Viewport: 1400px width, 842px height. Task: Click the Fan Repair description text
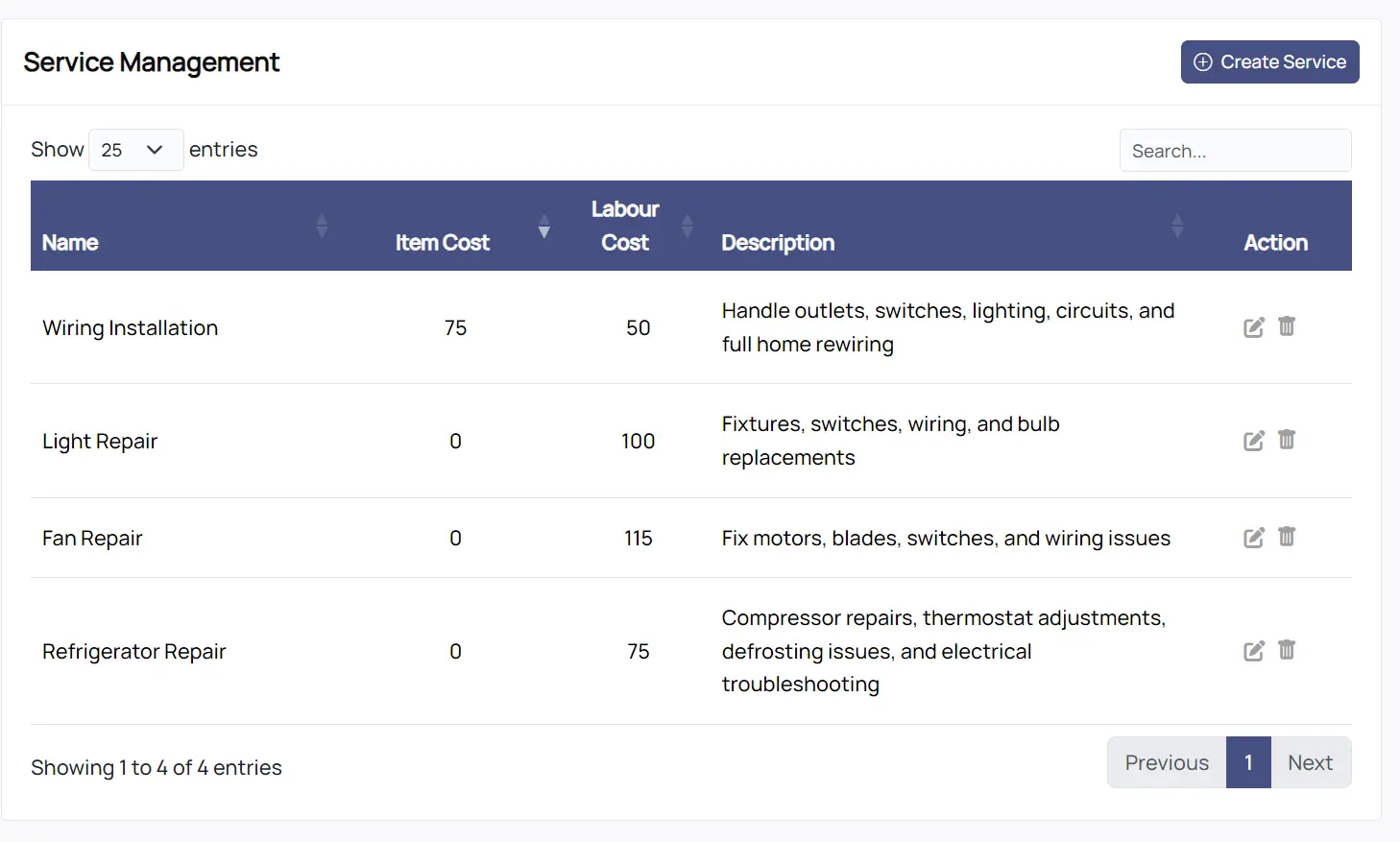point(946,539)
